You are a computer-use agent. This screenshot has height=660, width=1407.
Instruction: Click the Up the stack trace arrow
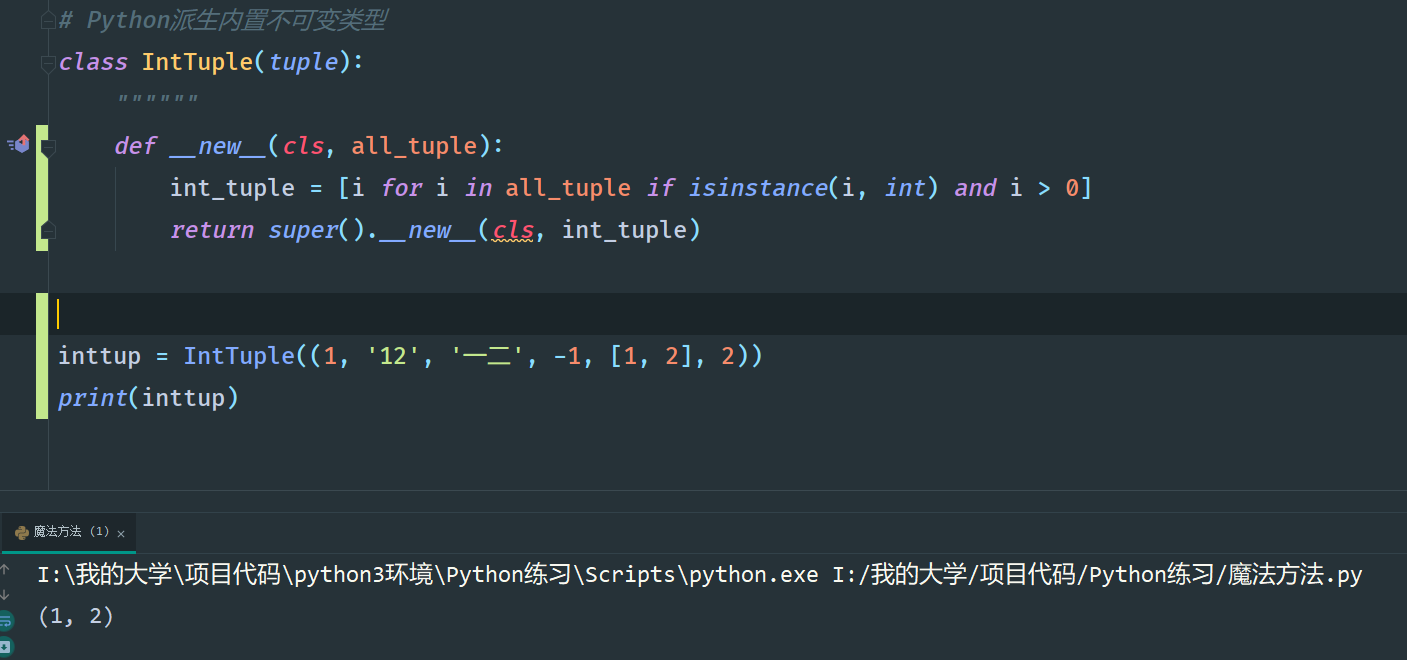[x=5, y=569]
